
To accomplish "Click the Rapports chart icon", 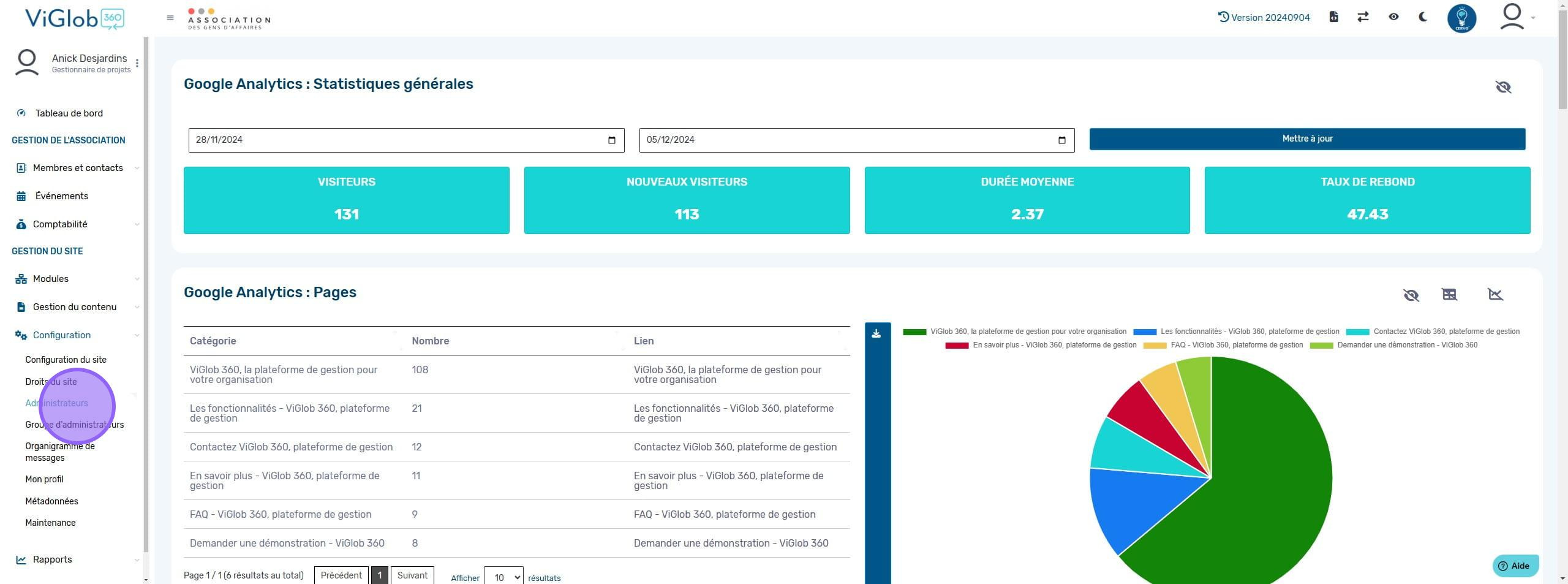I will coord(21,559).
